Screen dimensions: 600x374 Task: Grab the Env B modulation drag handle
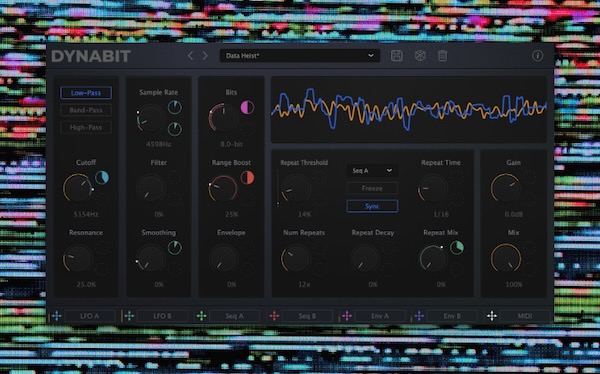[419, 316]
